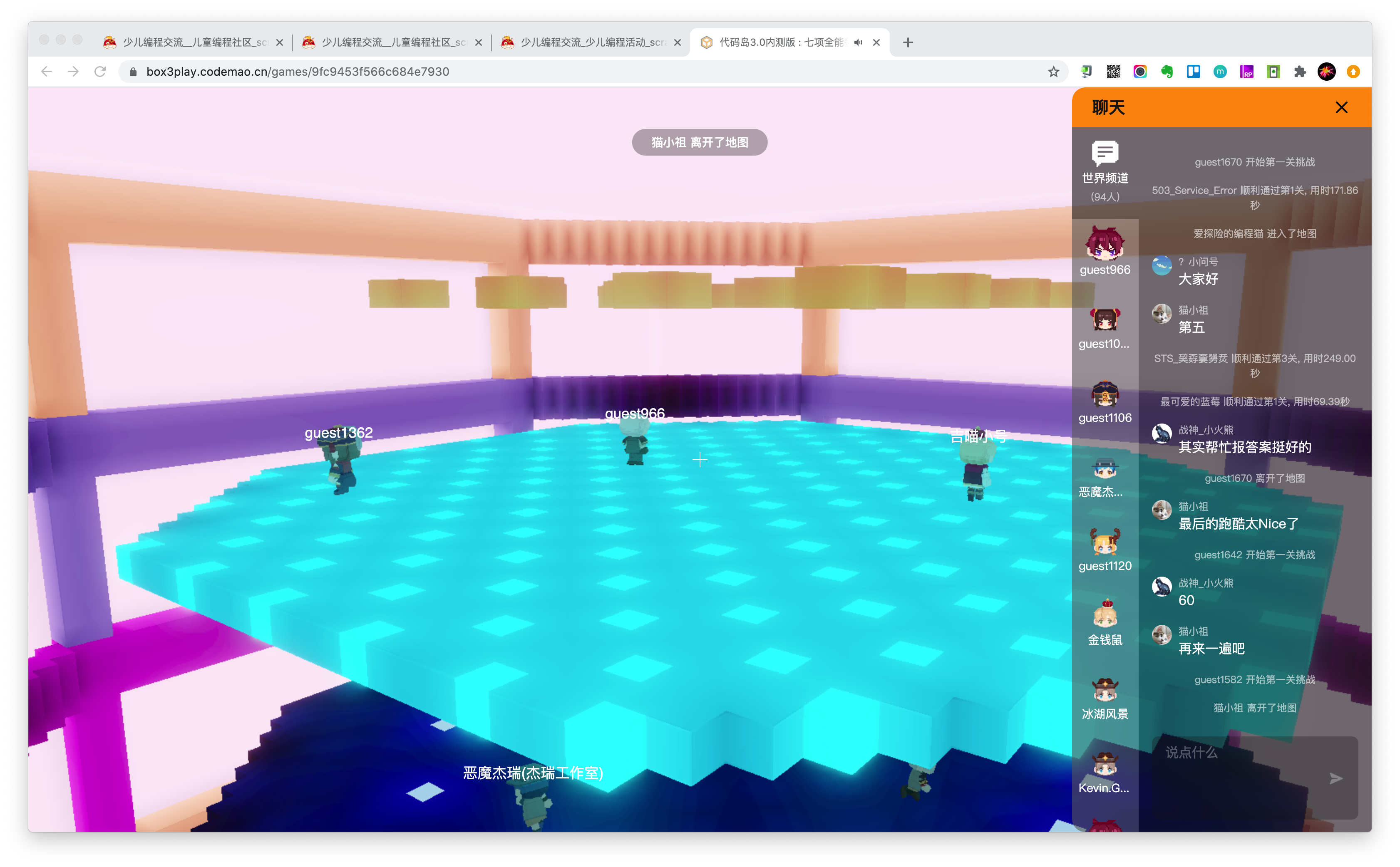
Task: Click the orange update indicator icon
Action: click(x=1353, y=72)
